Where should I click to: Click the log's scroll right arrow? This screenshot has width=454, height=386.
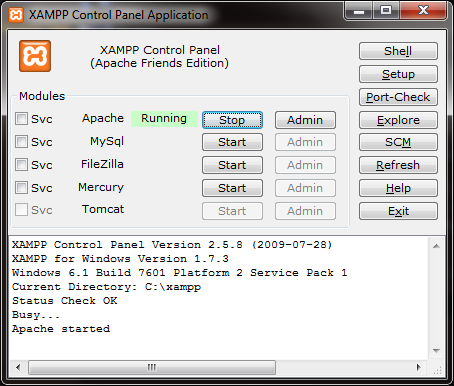click(419, 367)
